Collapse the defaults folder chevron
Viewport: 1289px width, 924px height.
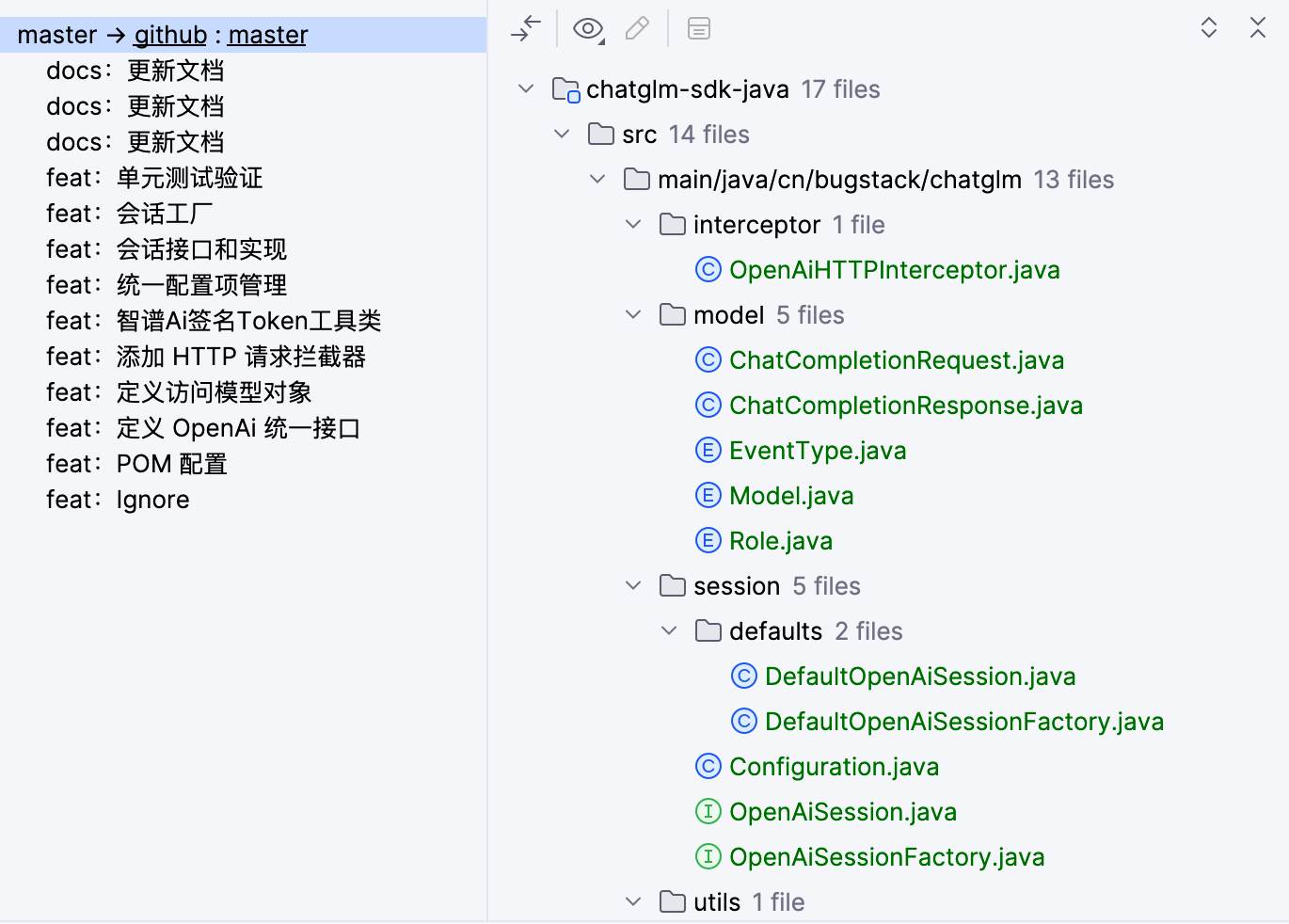click(669, 631)
